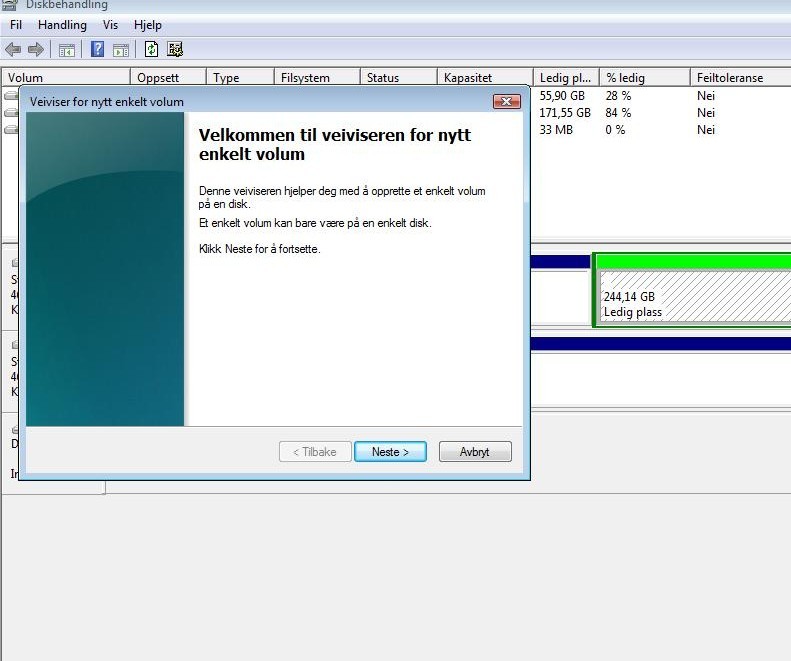The height and width of the screenshot is (661, 791).
Task: Show or hide the console tree icon
Action: point(67,50)
